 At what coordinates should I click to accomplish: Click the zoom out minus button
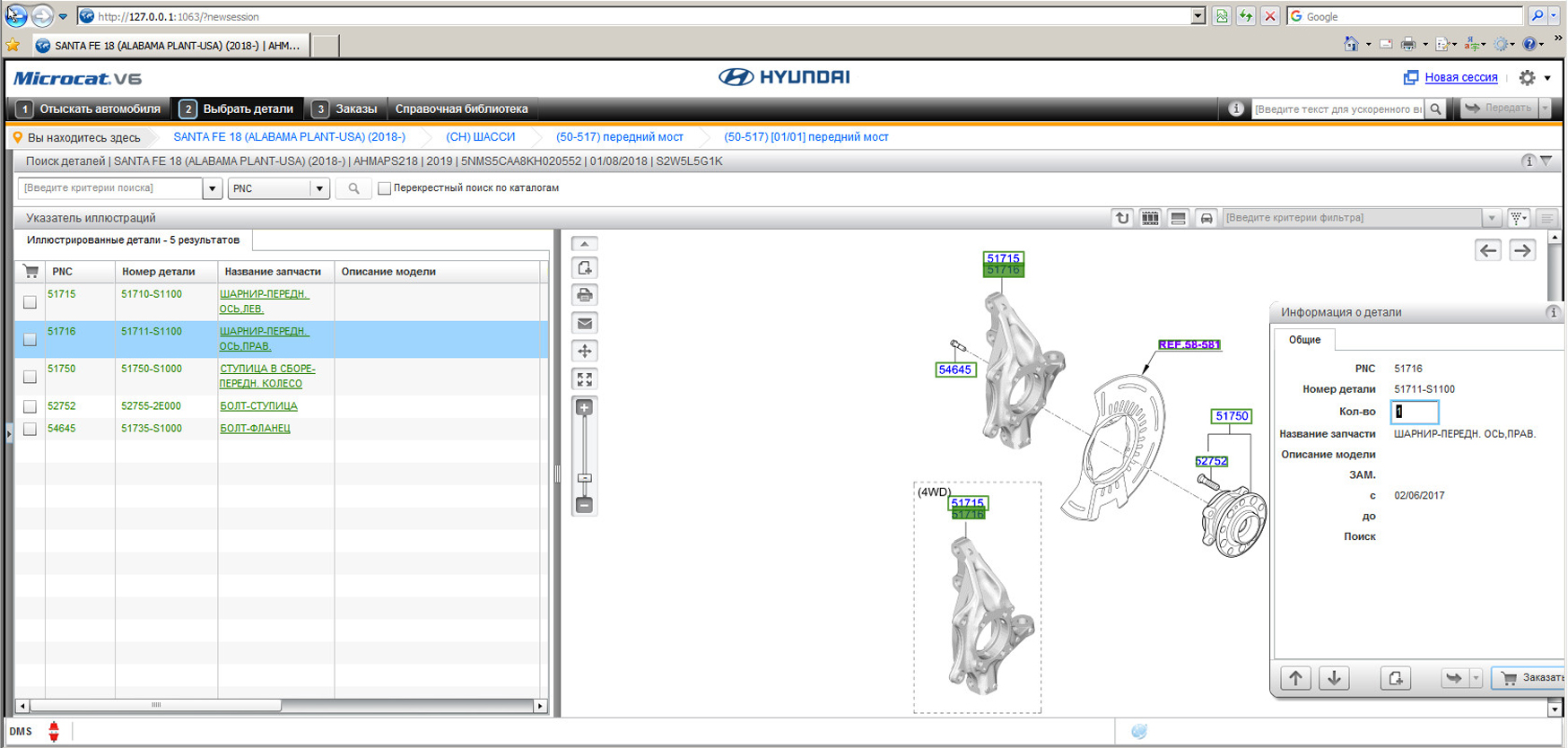[585, 506]
